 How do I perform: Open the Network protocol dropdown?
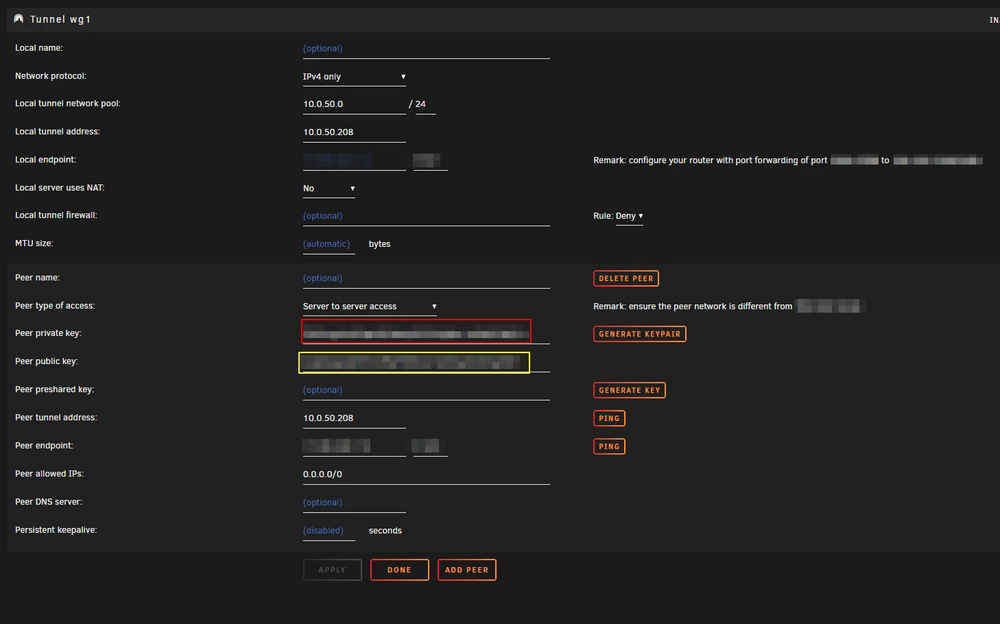click(x=354, y=77)
